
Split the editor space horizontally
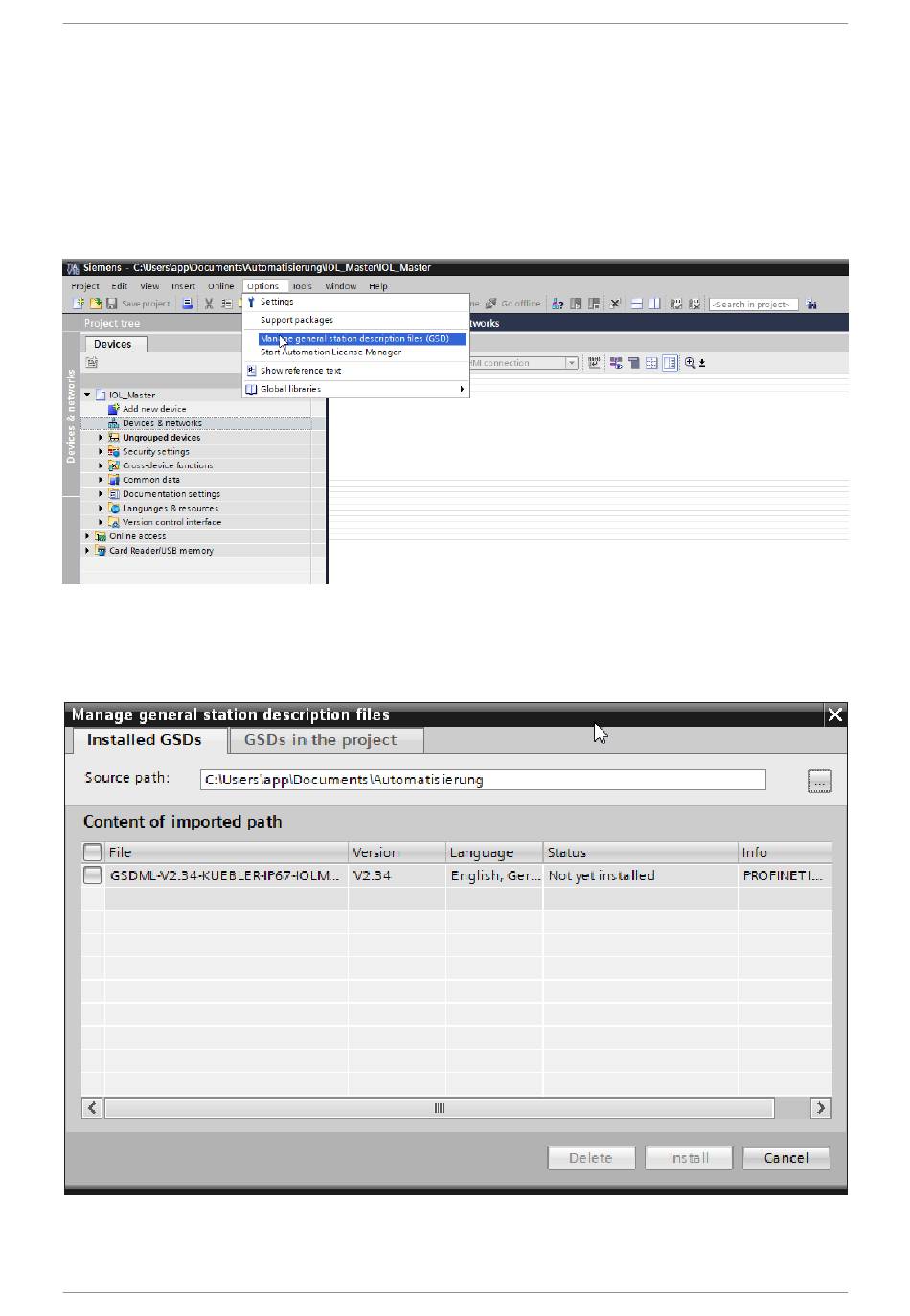tap(636, 304)
